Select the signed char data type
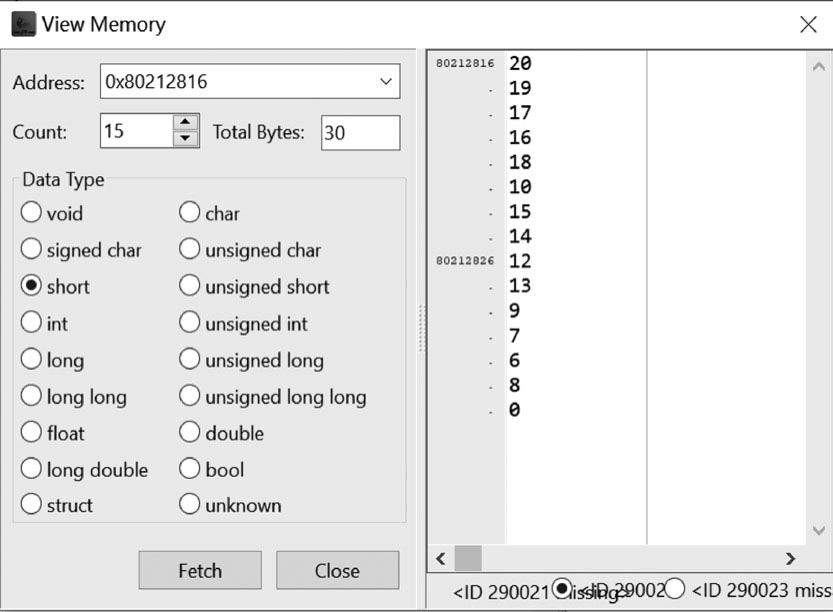 31,249
